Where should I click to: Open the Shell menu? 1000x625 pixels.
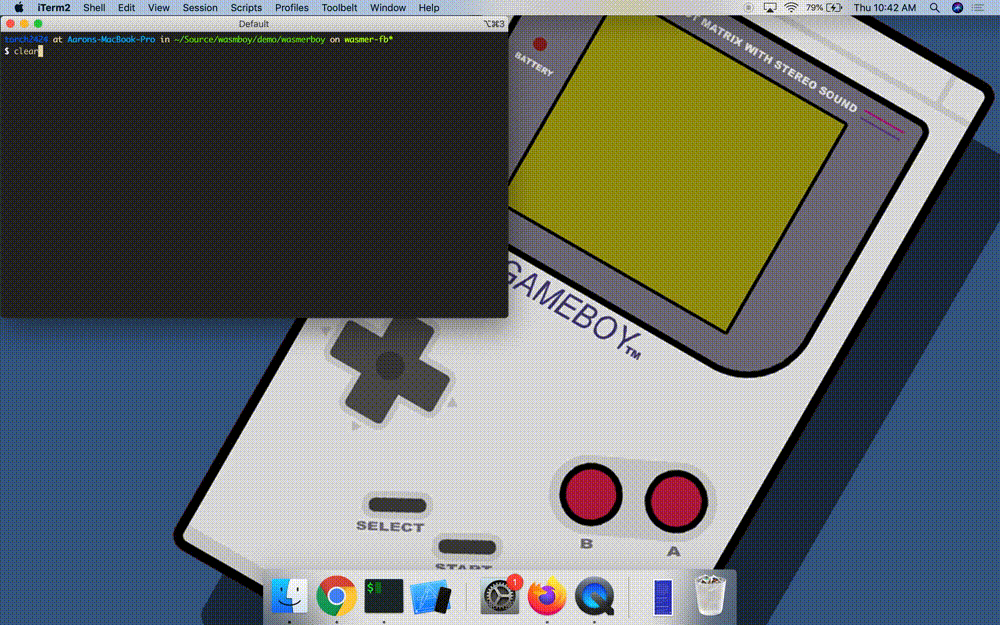(x=94, y=8)
